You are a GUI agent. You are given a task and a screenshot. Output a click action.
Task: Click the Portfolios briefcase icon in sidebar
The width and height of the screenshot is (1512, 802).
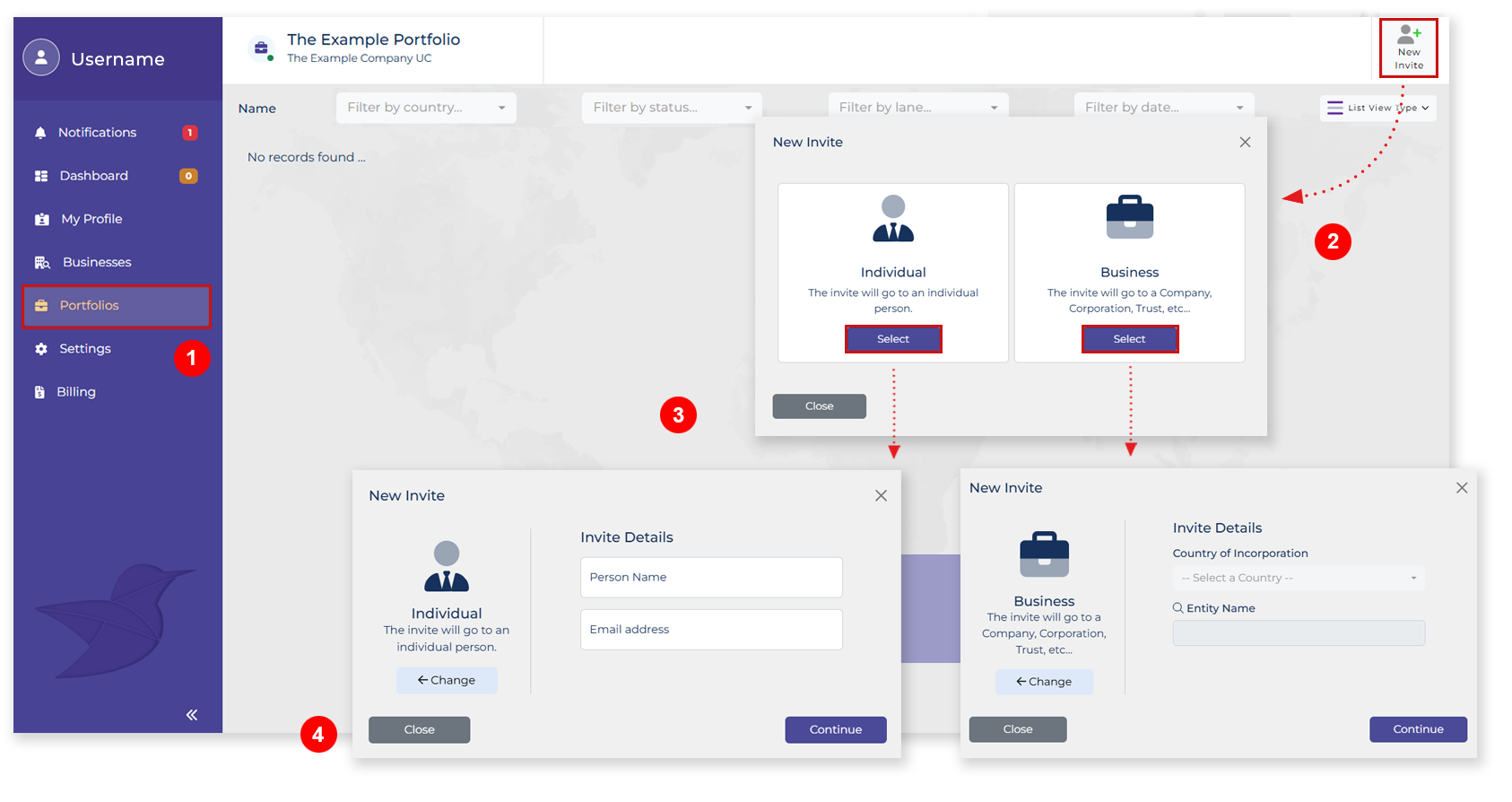point(41,306)
